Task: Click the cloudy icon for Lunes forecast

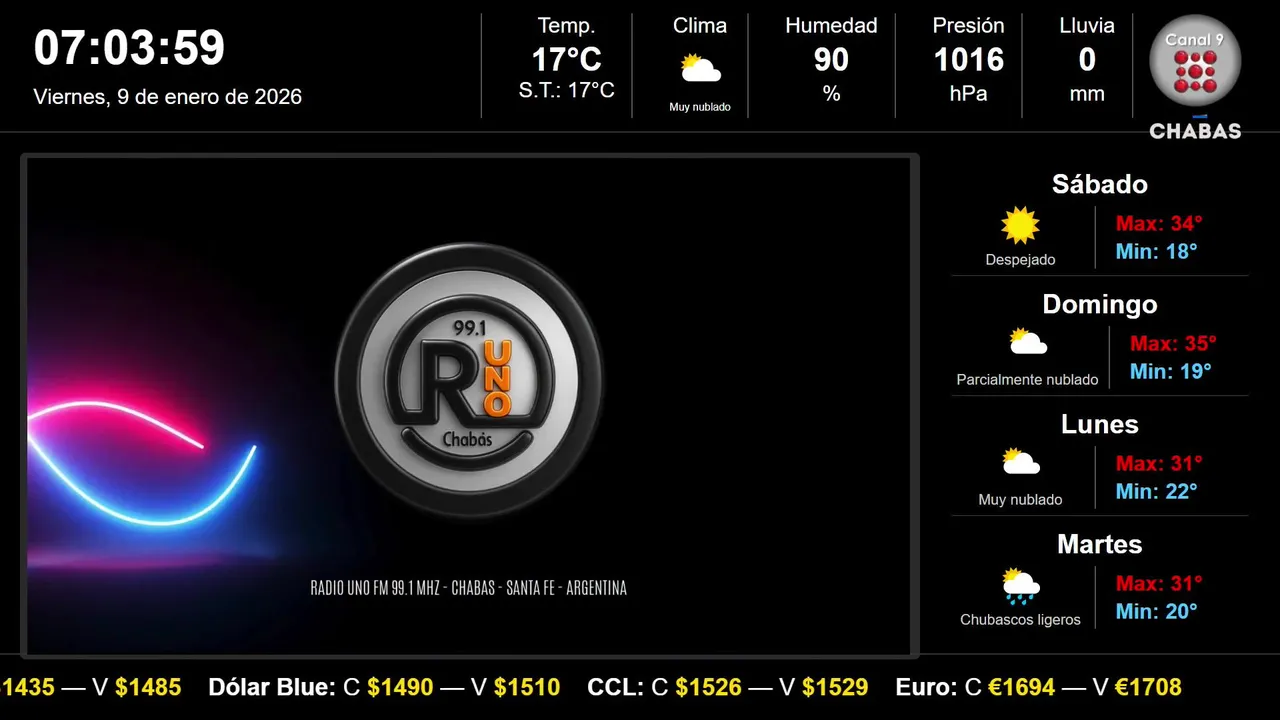Action: pyautogui.click(x=1020, y=463)
